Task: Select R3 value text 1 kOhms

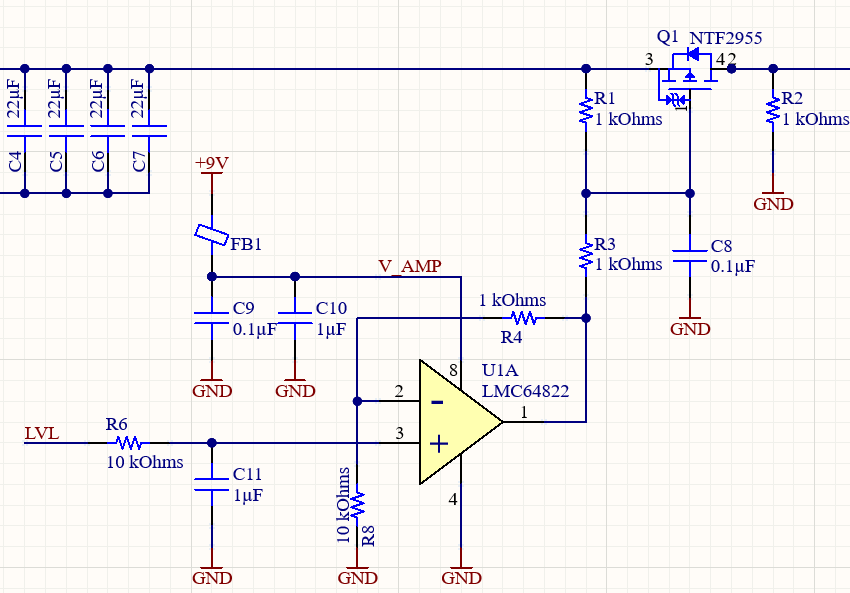Action: pos(629,264)
